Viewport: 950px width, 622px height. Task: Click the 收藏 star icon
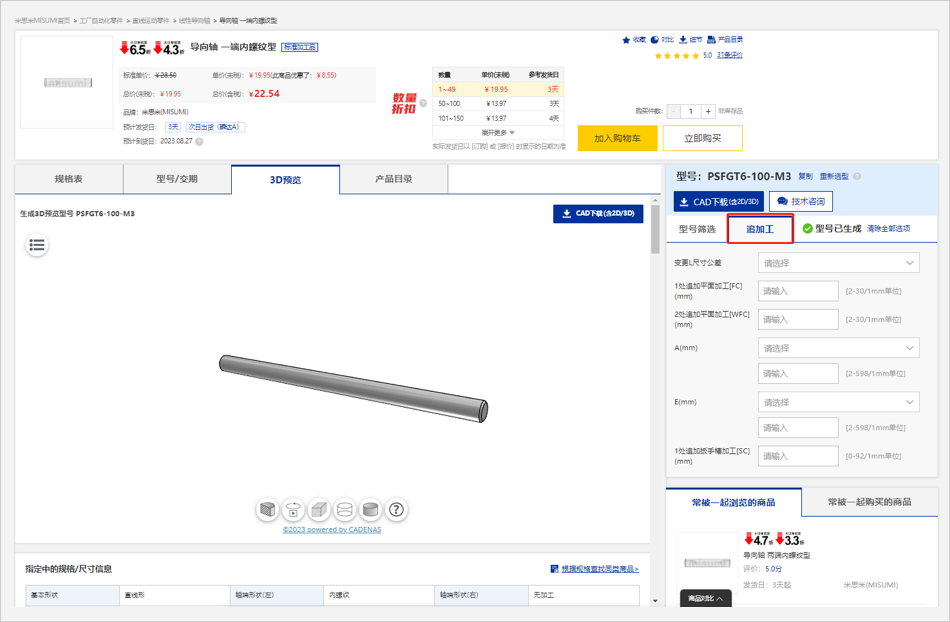pyautogui.click(x=627, y=40)
